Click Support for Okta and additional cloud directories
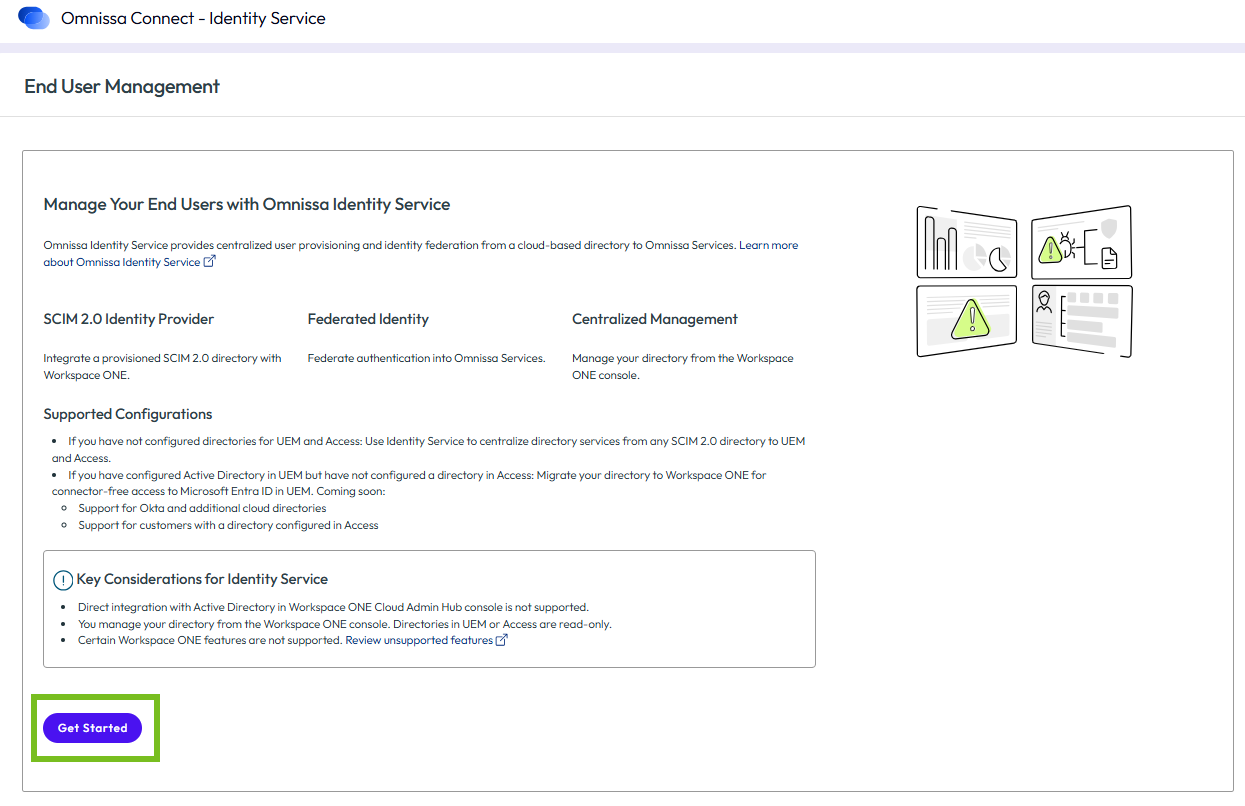This screenshot has height=806, width=1245. (x=202, y=508)
